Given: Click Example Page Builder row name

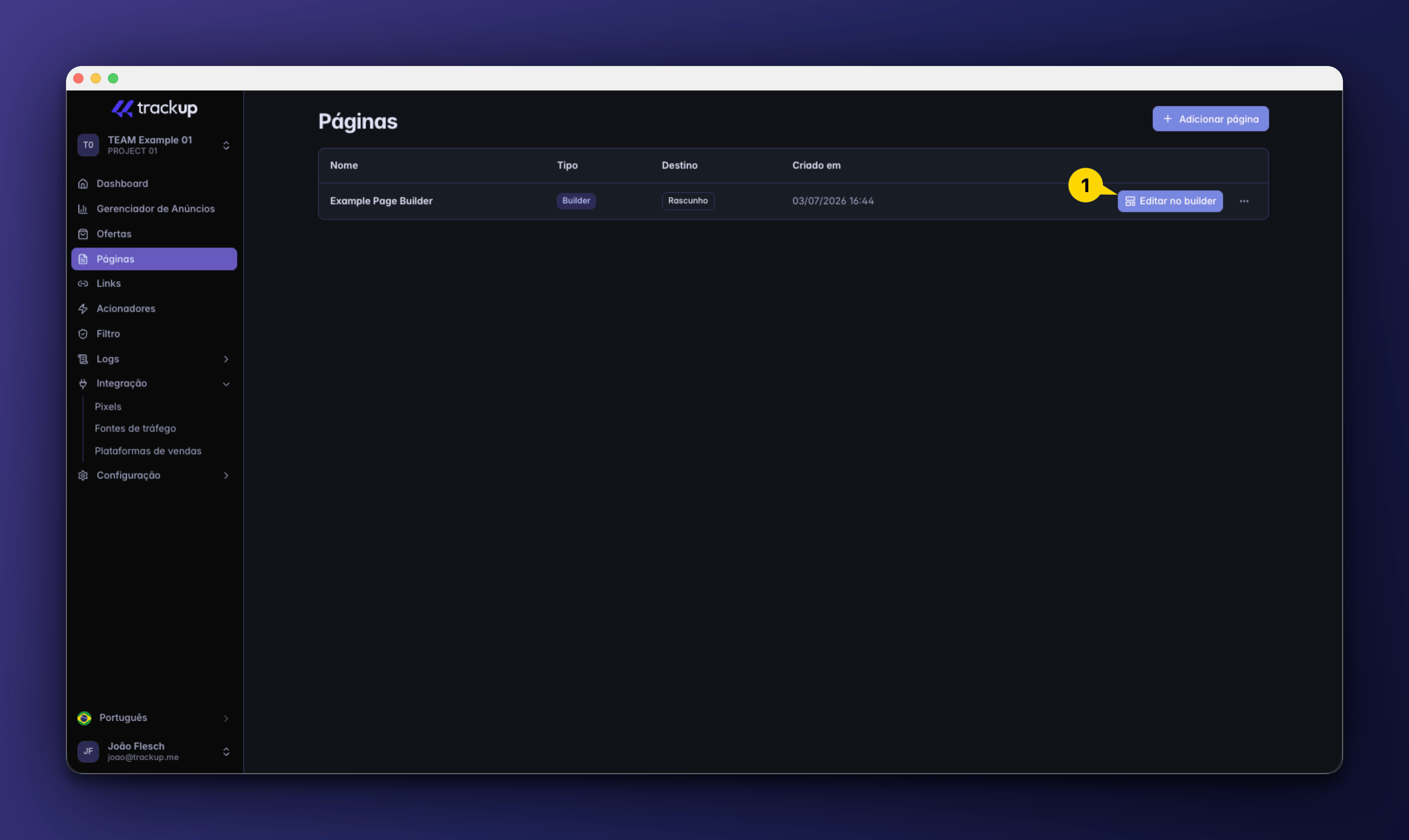Looking at the screenshot, I should (381, 201).
